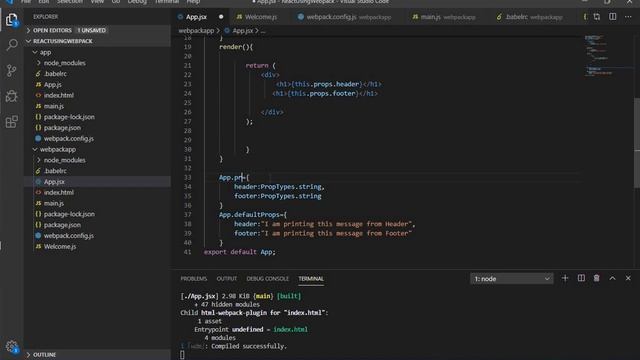
Task: Select the TERMINAL panel tab
Action: tap(311, 279)
